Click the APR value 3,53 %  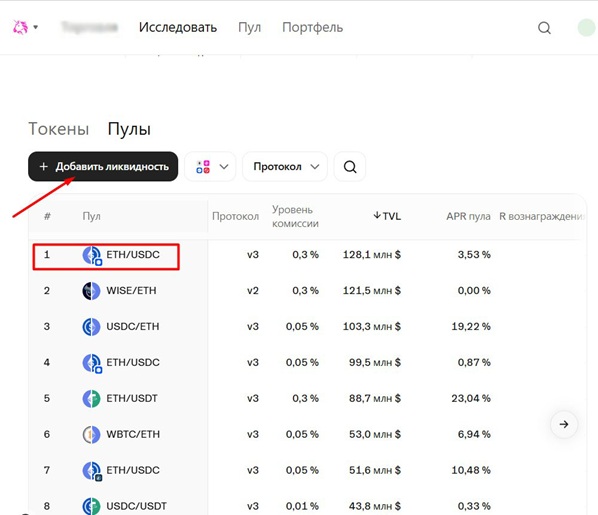coord(474,254)
